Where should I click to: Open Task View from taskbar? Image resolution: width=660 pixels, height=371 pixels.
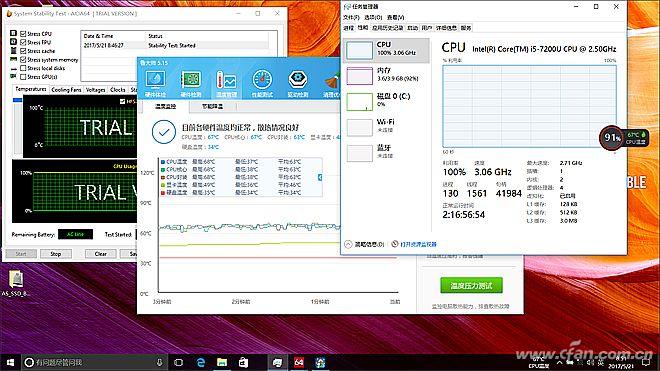[x=178, y=362]
